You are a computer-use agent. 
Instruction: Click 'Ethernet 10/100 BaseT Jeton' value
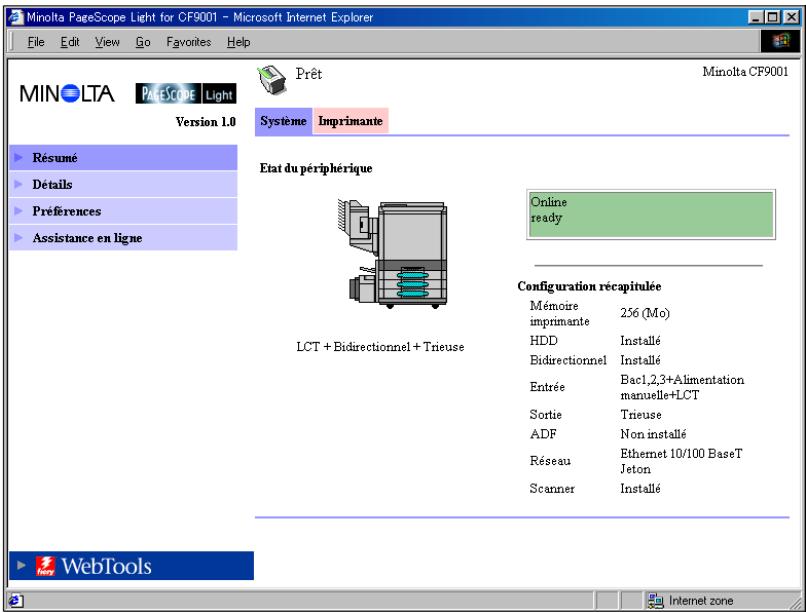click(681, 461)
